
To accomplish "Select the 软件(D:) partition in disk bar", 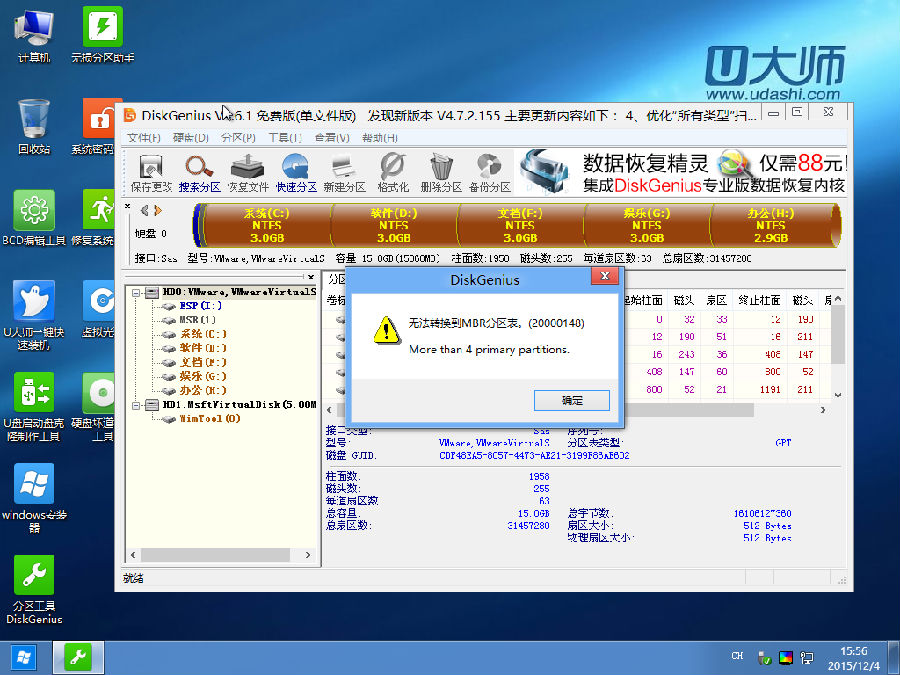I will point(394,225).
